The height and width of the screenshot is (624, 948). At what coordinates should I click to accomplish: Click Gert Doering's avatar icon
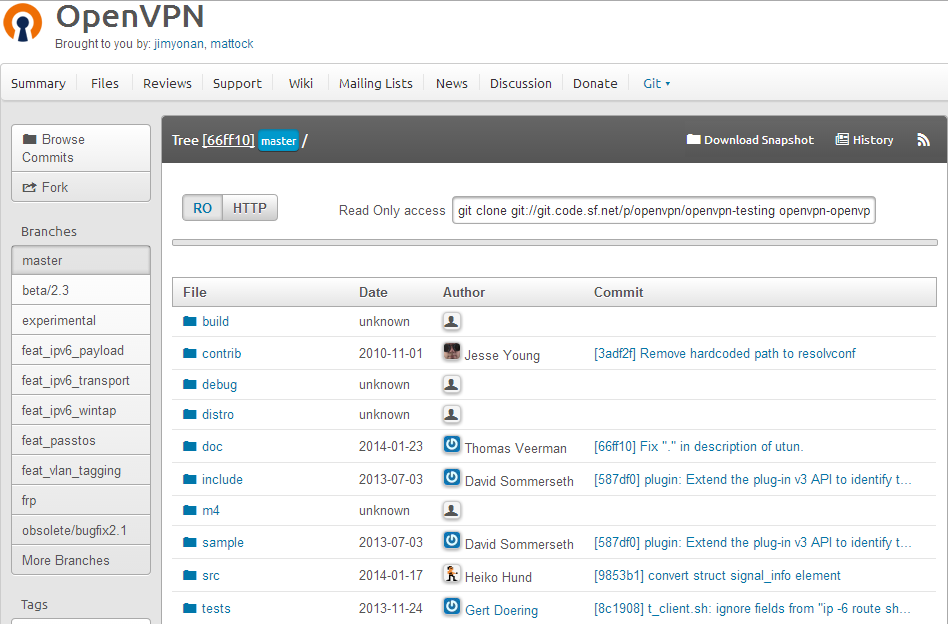pos(452,606)
